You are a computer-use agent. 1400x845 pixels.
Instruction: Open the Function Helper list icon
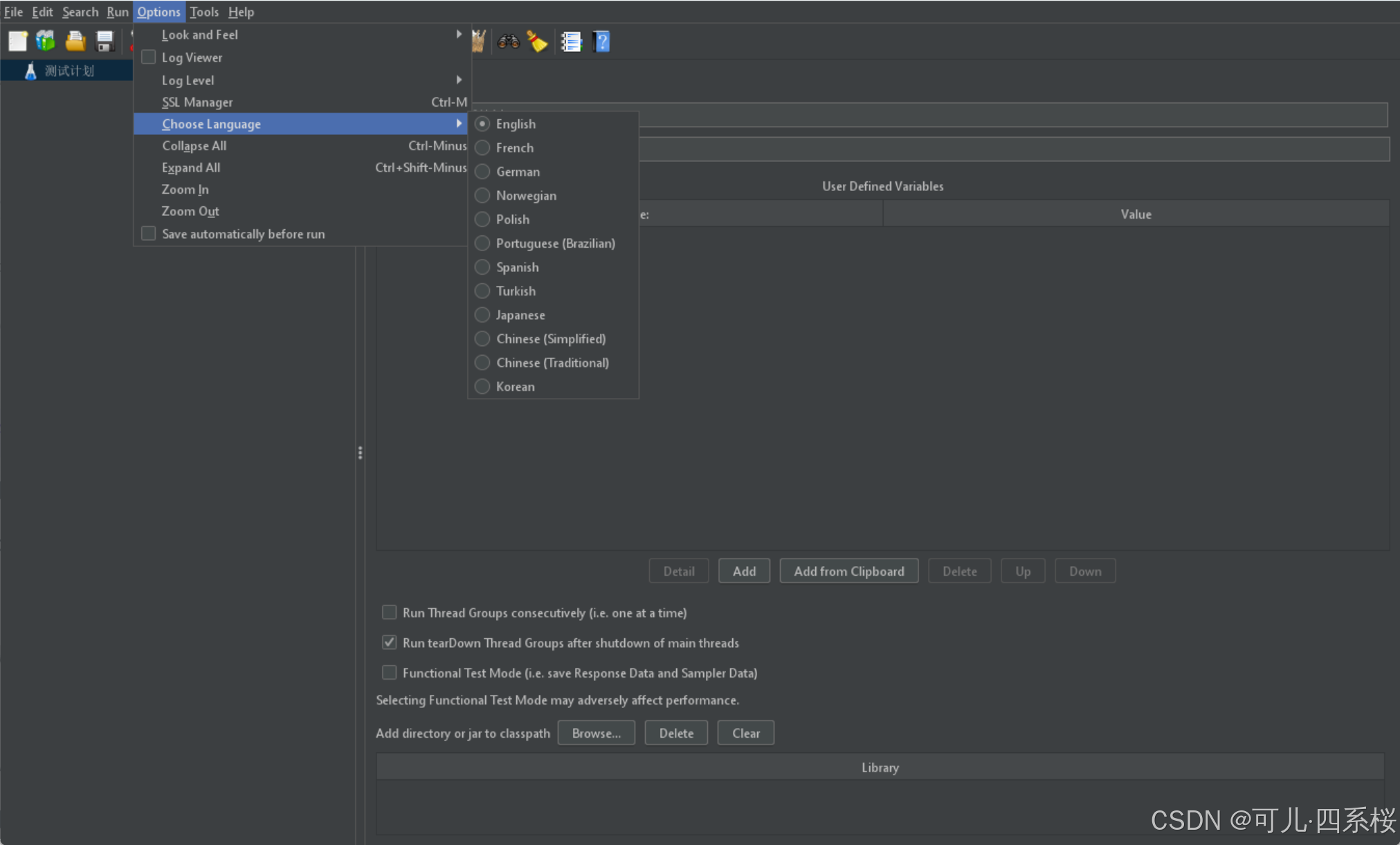(571, 42)
